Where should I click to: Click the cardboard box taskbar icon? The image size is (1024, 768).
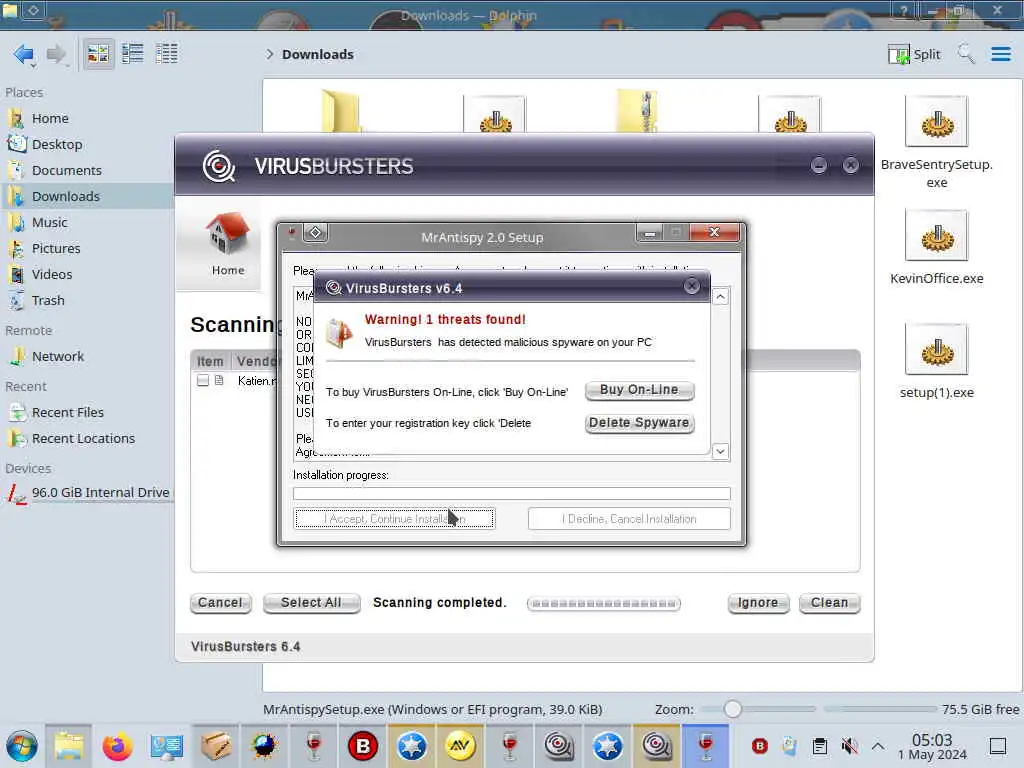coord(216,746)
